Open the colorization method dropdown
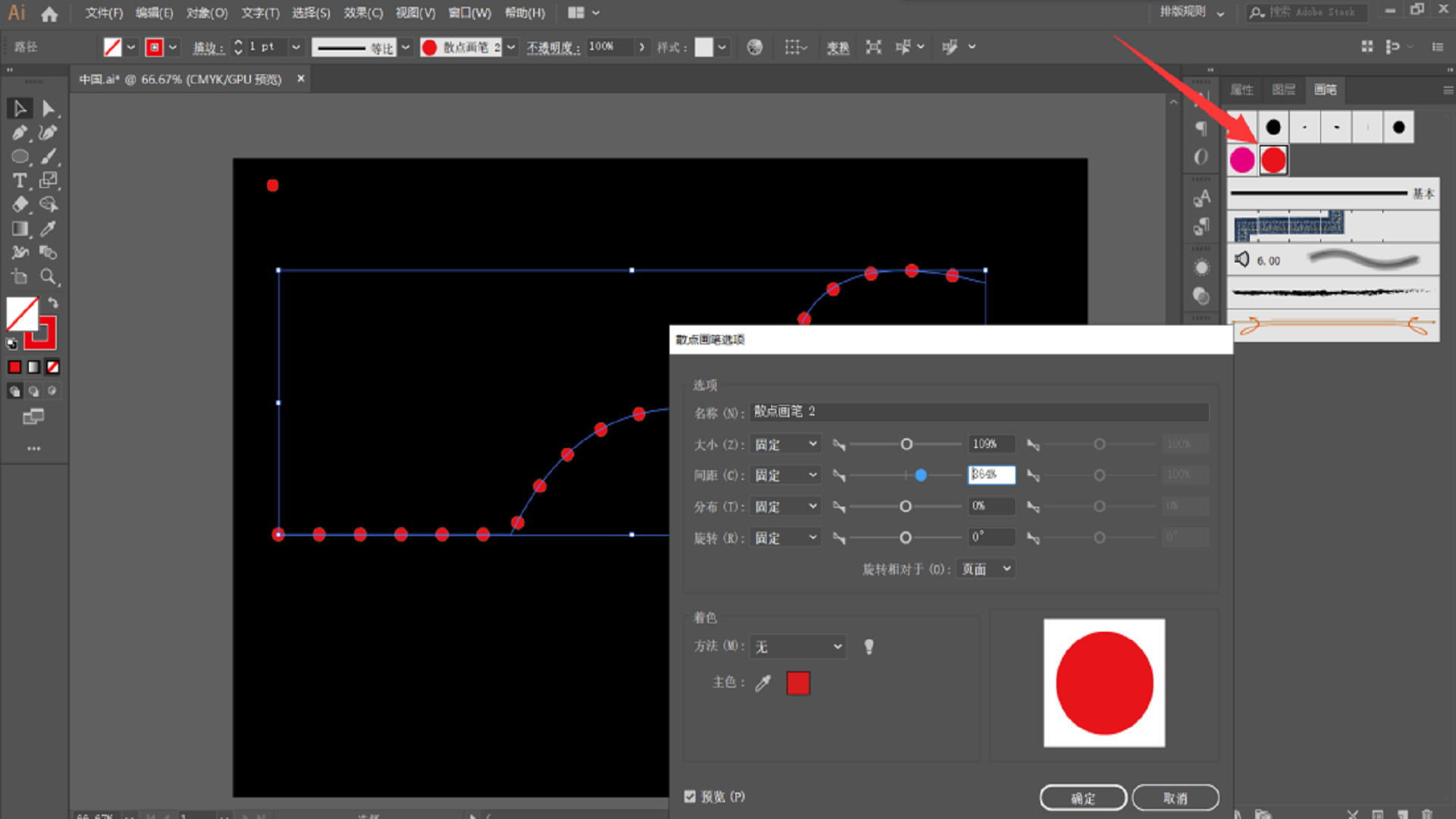The height and width of the screenshot is (819, 1456). tap(798, 647)
